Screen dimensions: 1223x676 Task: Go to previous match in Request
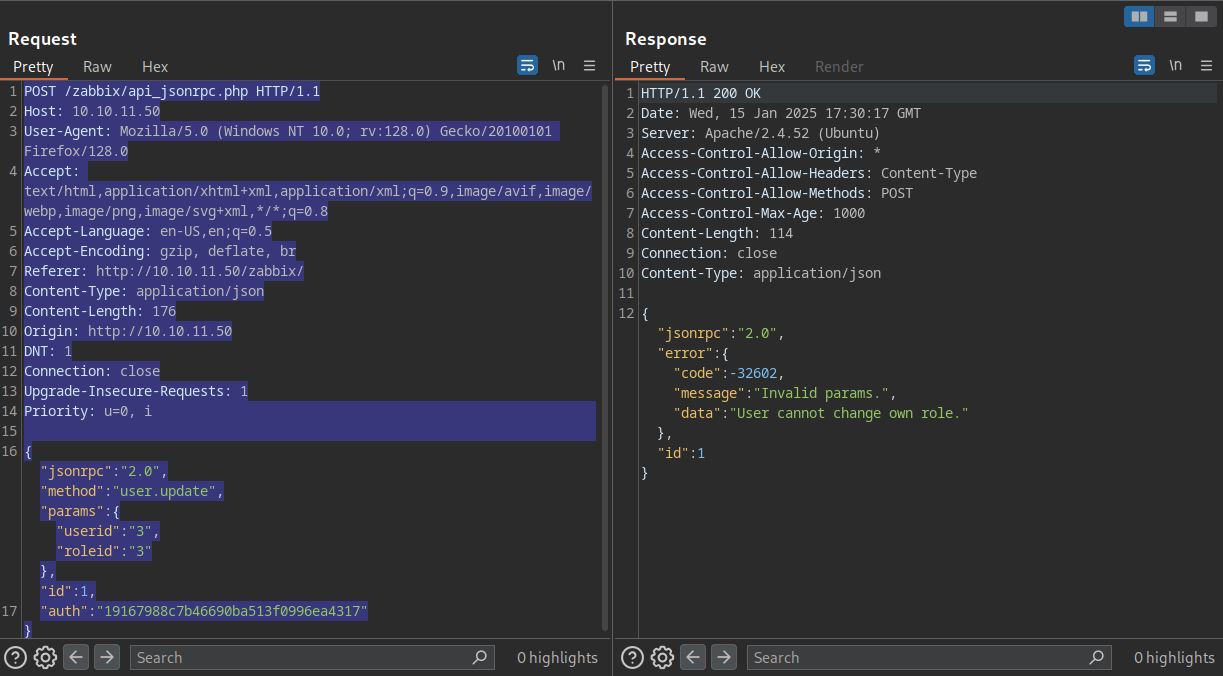pos(76,657)
